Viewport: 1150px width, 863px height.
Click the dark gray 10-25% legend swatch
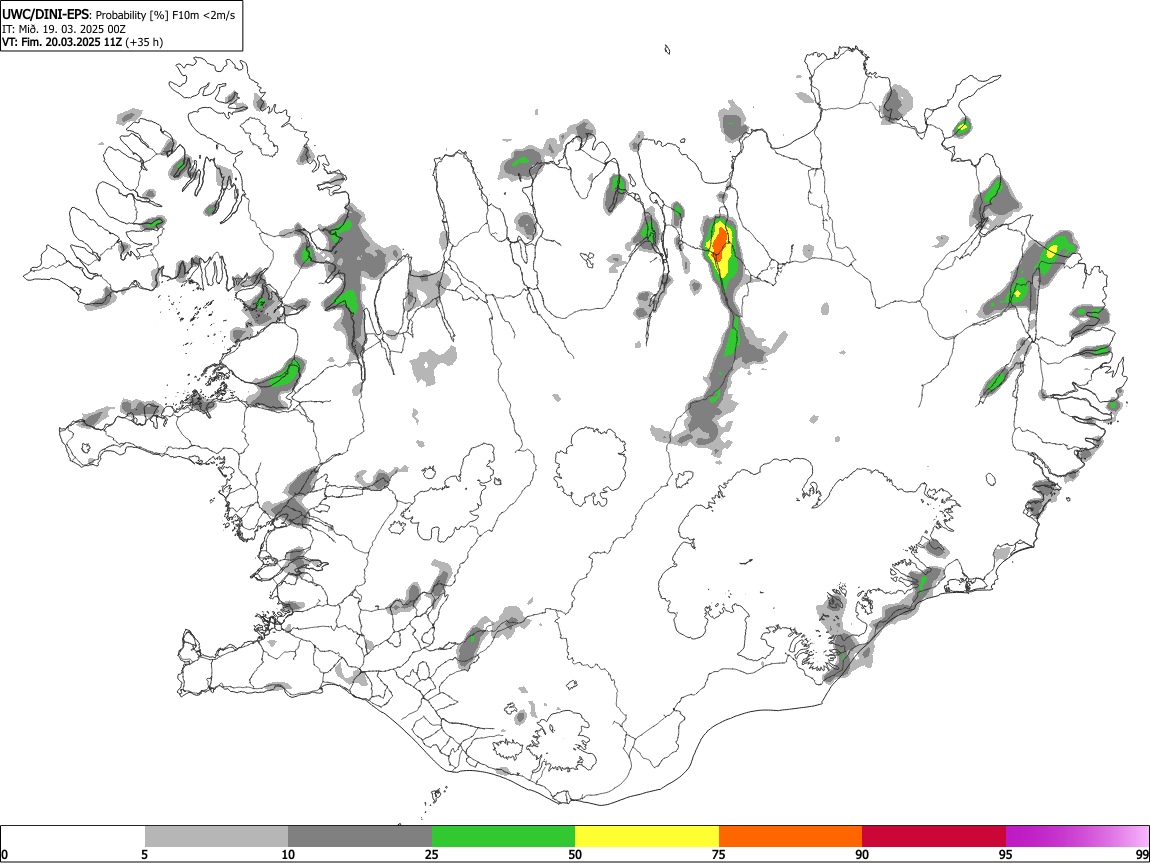pos(360,837)
